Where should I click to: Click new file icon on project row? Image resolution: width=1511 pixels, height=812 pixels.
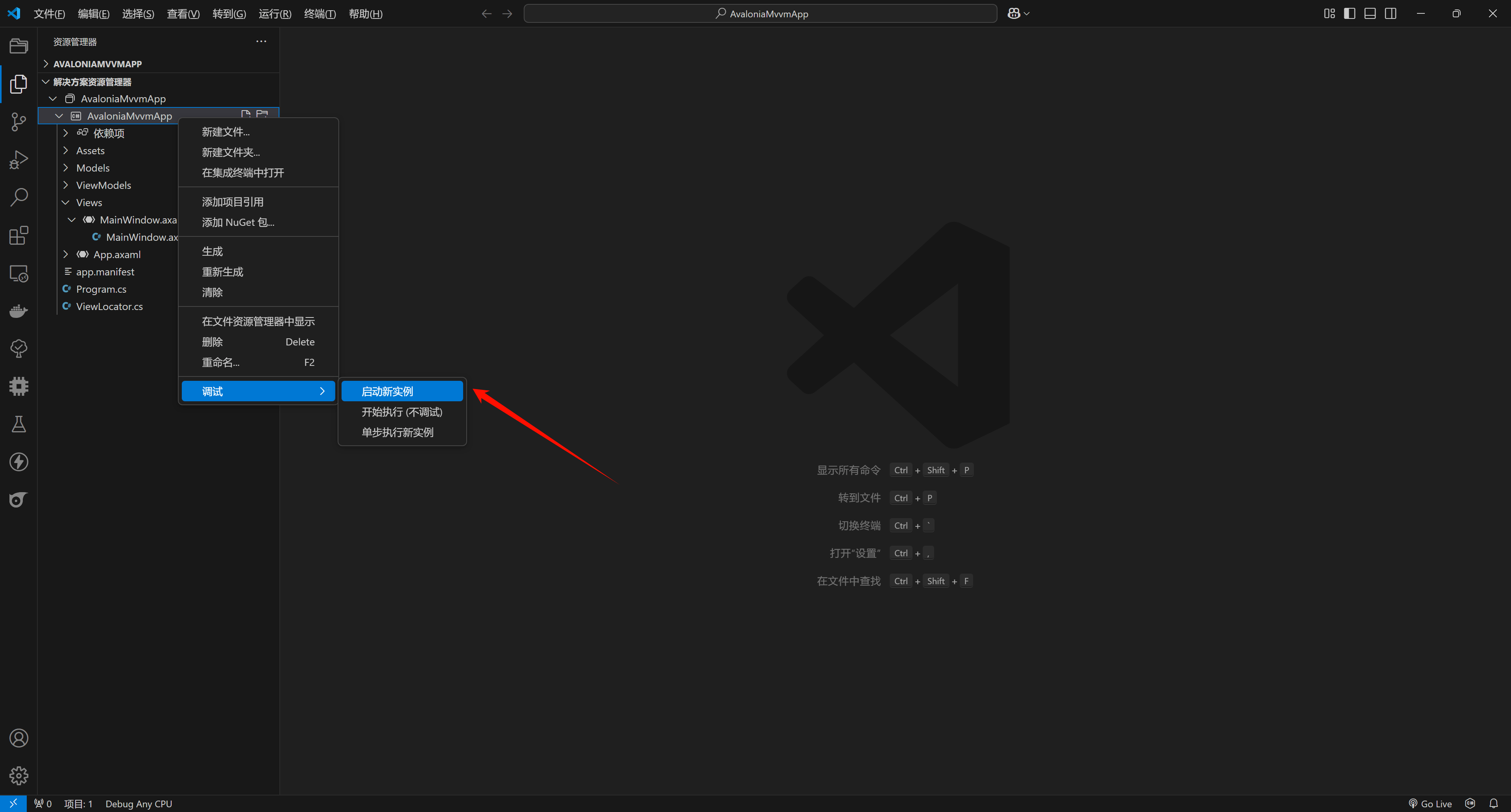(246, 115)
